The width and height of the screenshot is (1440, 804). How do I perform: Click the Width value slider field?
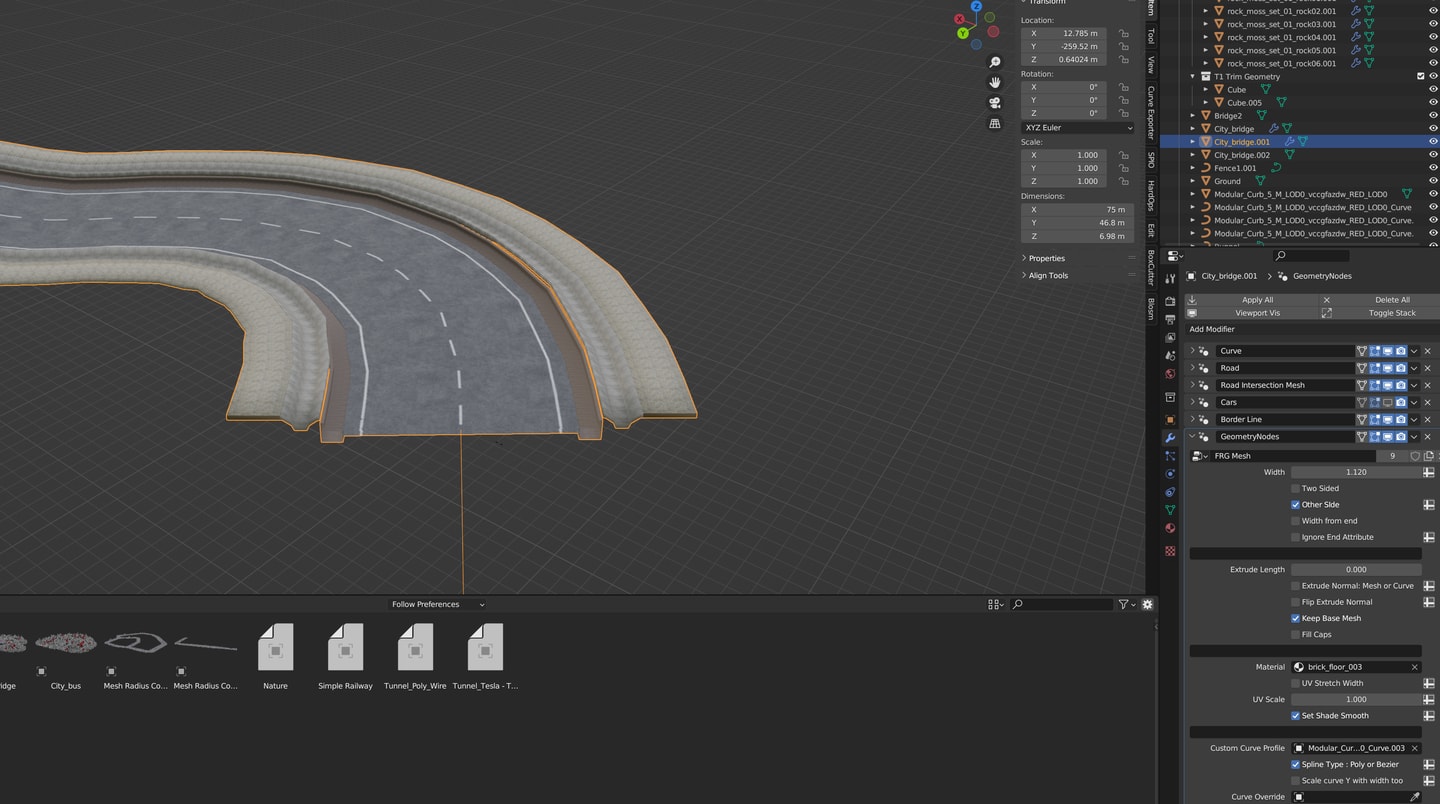click(1356, 472)
